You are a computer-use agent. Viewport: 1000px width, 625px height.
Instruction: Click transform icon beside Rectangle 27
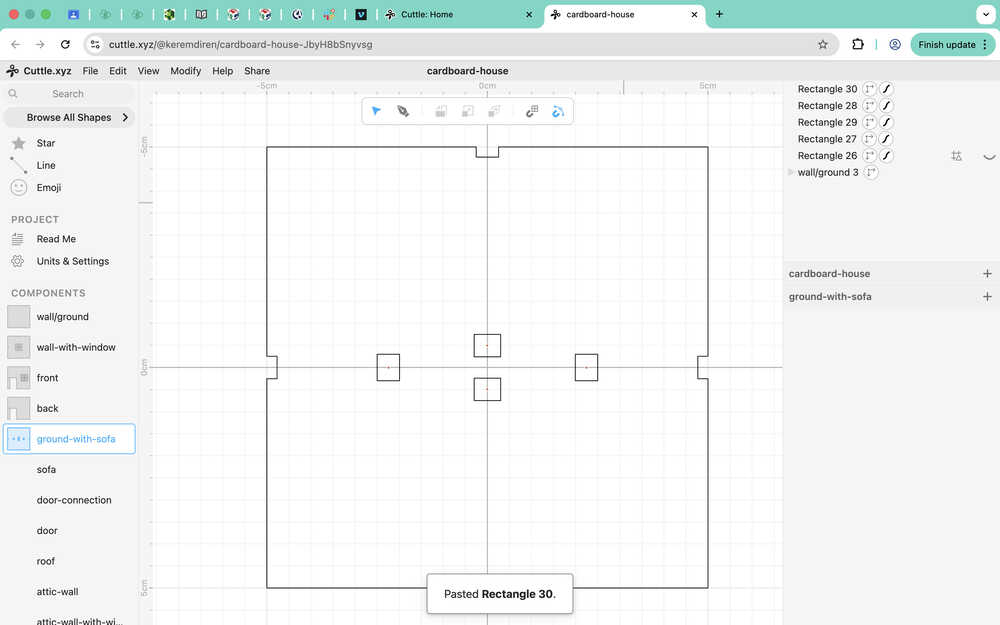[x=870, y=138]
